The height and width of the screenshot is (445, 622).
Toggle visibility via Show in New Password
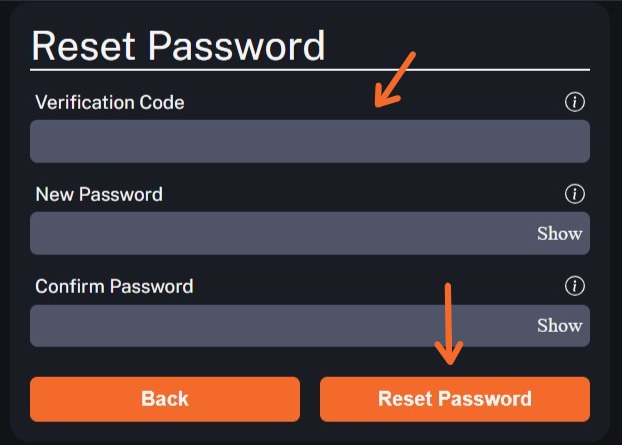point(560,233)
